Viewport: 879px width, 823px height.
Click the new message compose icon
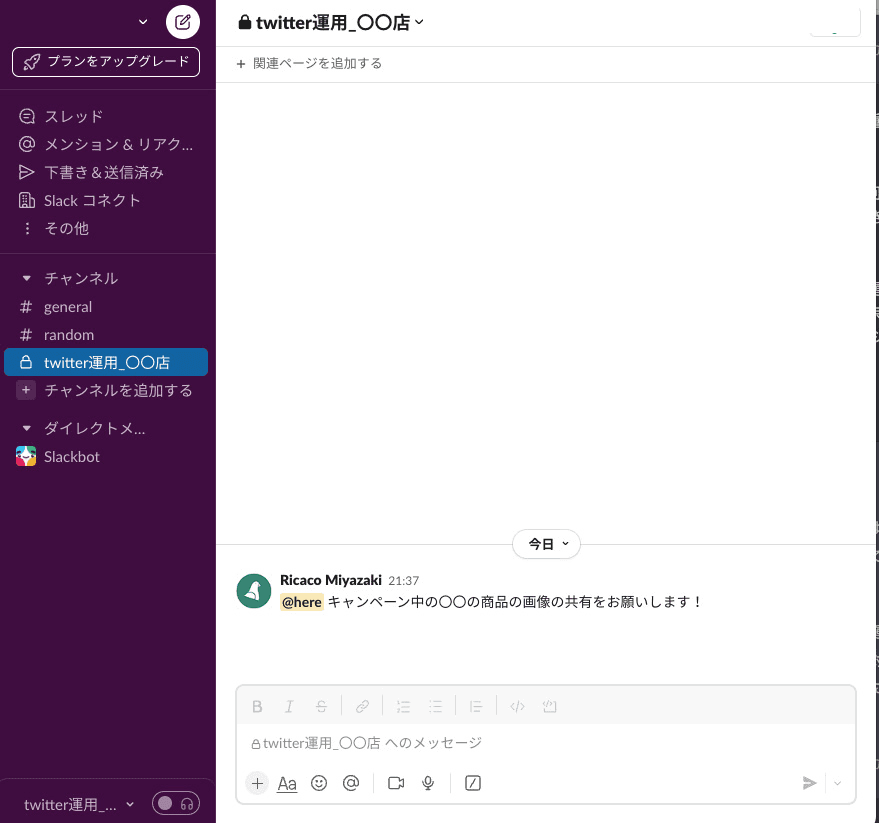click(x=182, y=22)
